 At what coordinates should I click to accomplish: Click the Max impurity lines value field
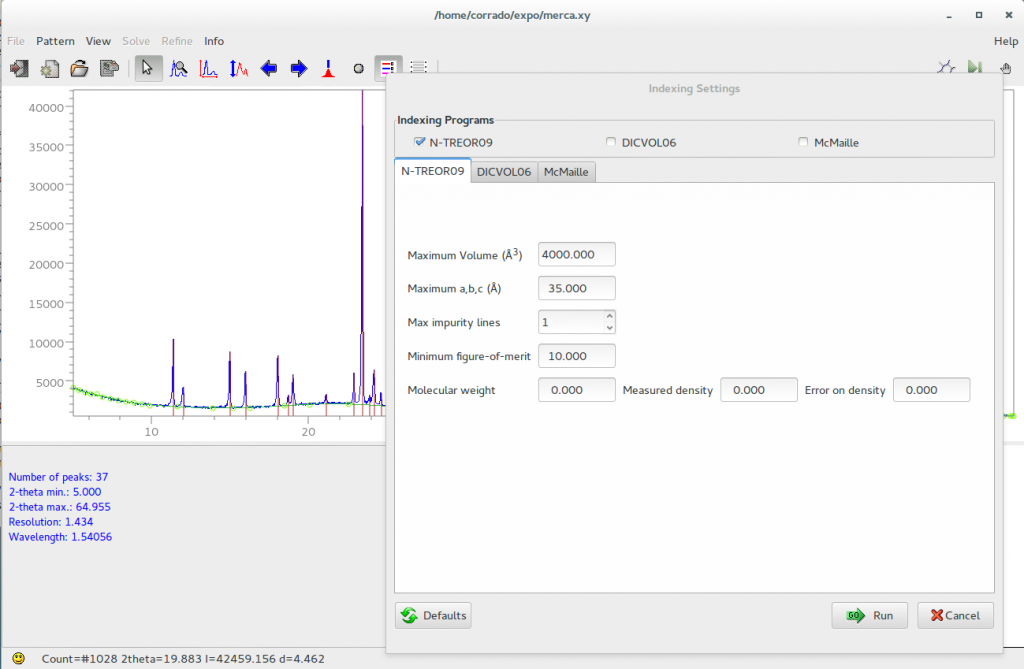[571, 322]
